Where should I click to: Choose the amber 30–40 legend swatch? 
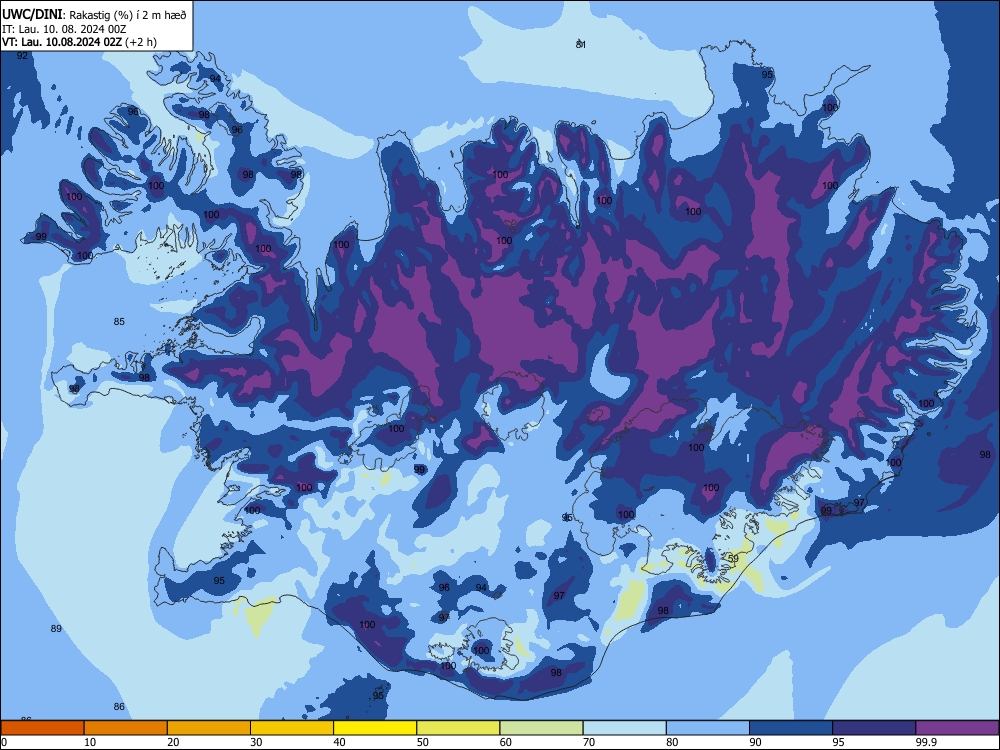(292, 728)
